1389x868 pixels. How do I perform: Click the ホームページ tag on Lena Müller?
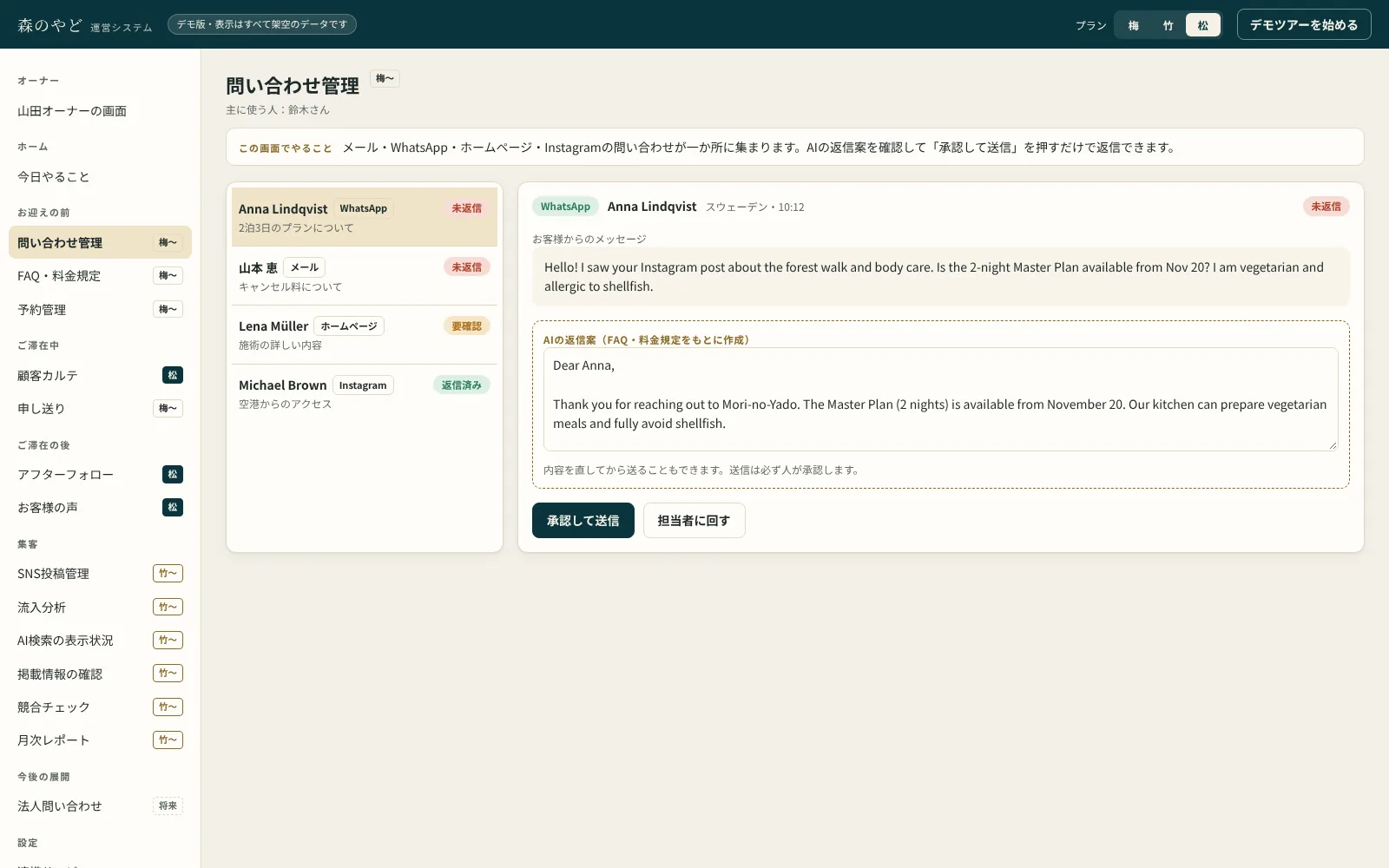click(349, 326)
